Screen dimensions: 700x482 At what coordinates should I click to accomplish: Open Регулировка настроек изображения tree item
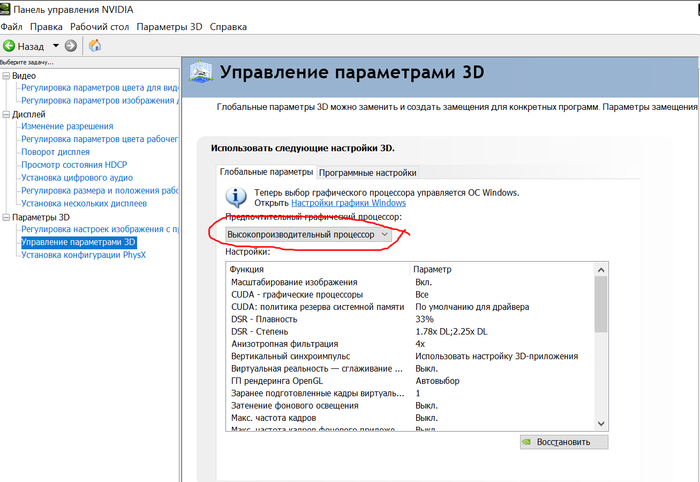click(100, 229)
